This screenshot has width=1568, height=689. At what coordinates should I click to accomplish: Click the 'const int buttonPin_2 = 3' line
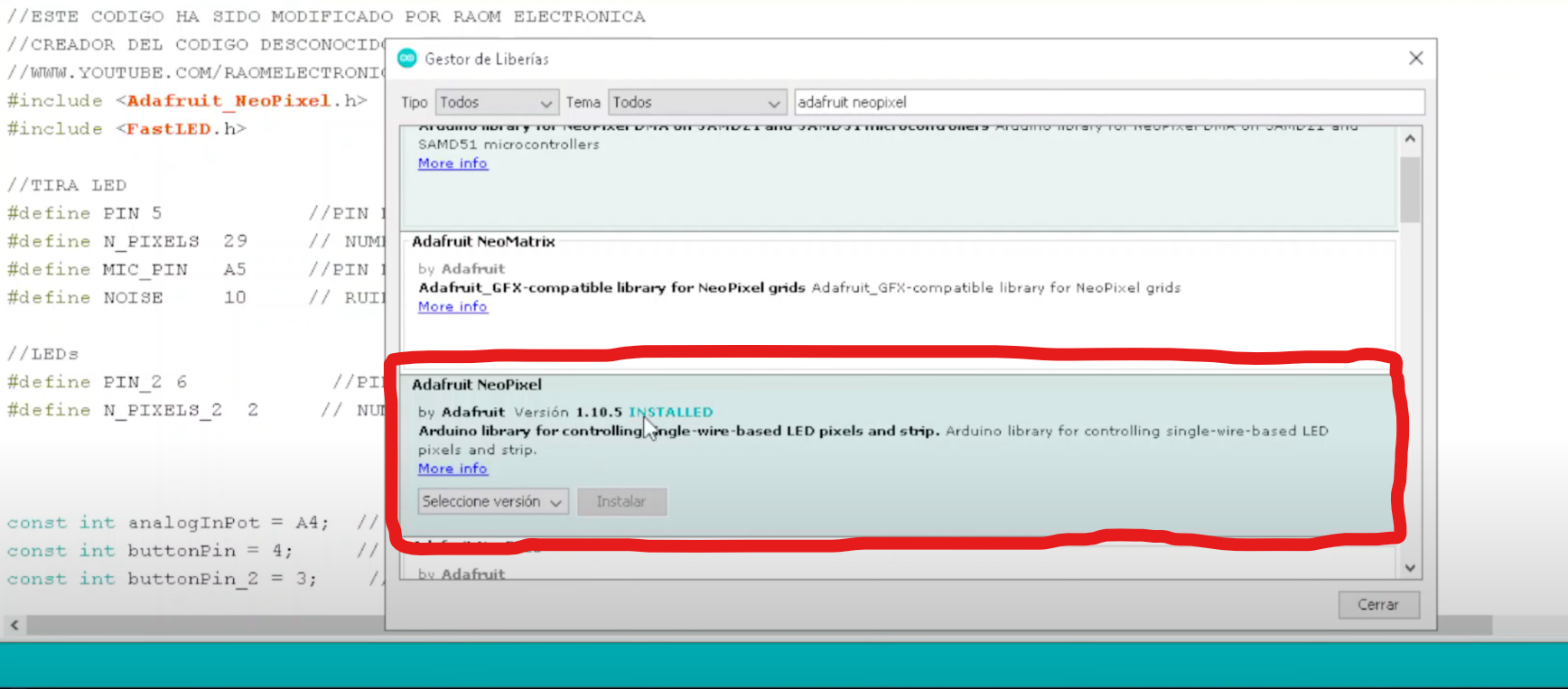163,579
